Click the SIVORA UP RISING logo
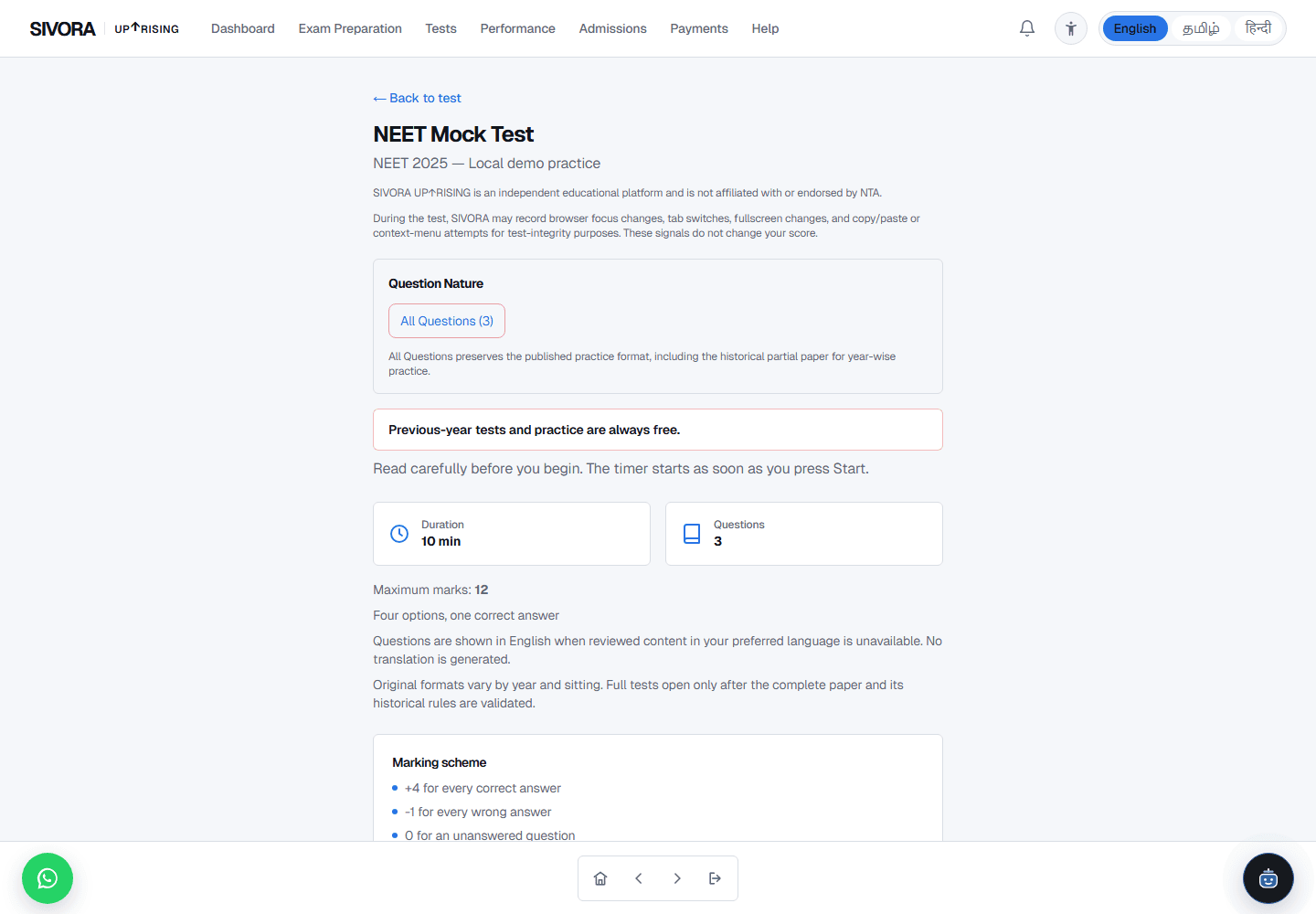The height and width of the screenshot is (914, 1316). [104, 28]
